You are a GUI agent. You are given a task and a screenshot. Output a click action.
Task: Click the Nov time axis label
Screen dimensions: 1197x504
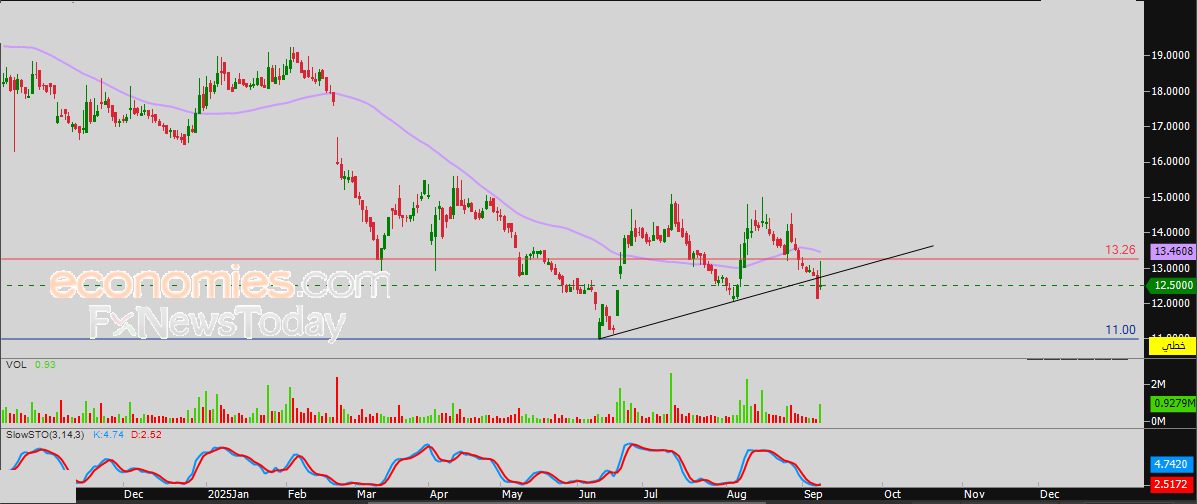(973, 495)
